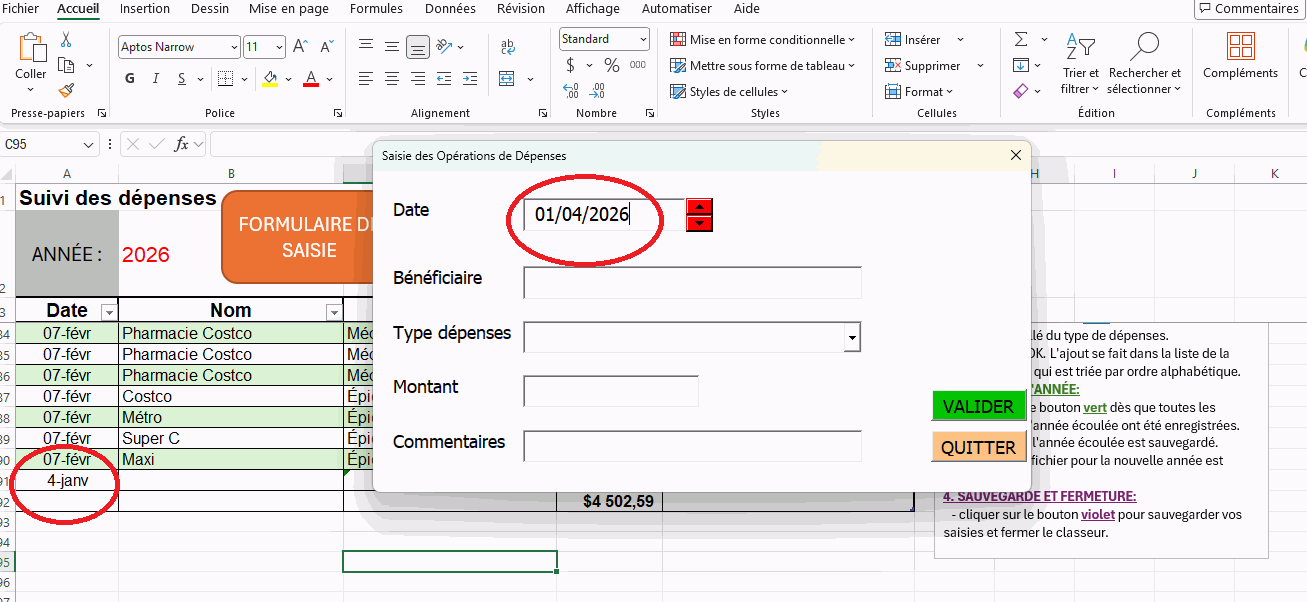Select the percent style icon
Image resolution: width=1307 pixels, height=602 pixels.
pyautogui.click(x=611, y=66)
